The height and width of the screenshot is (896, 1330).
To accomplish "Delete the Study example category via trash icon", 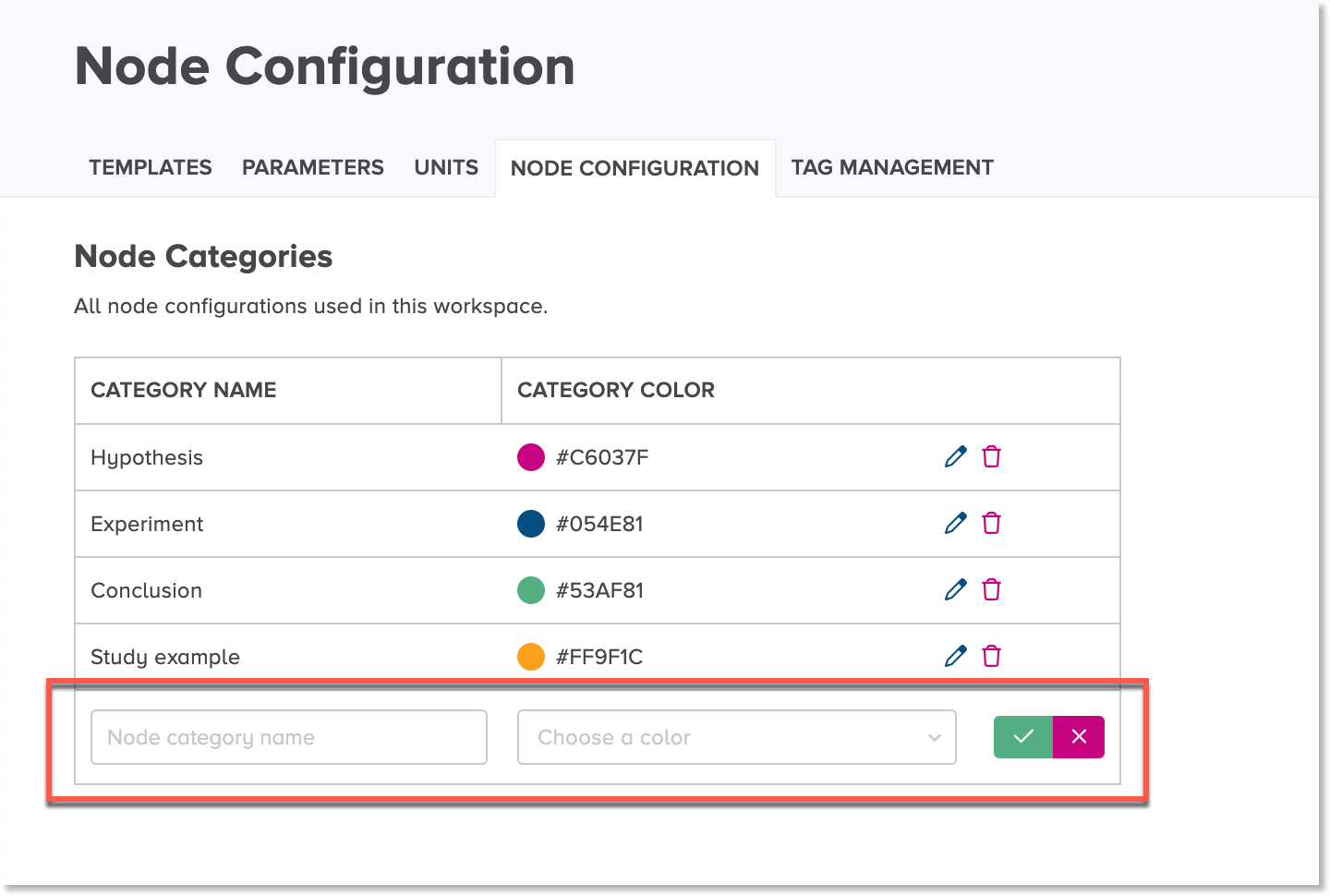I will coord(992,656).
